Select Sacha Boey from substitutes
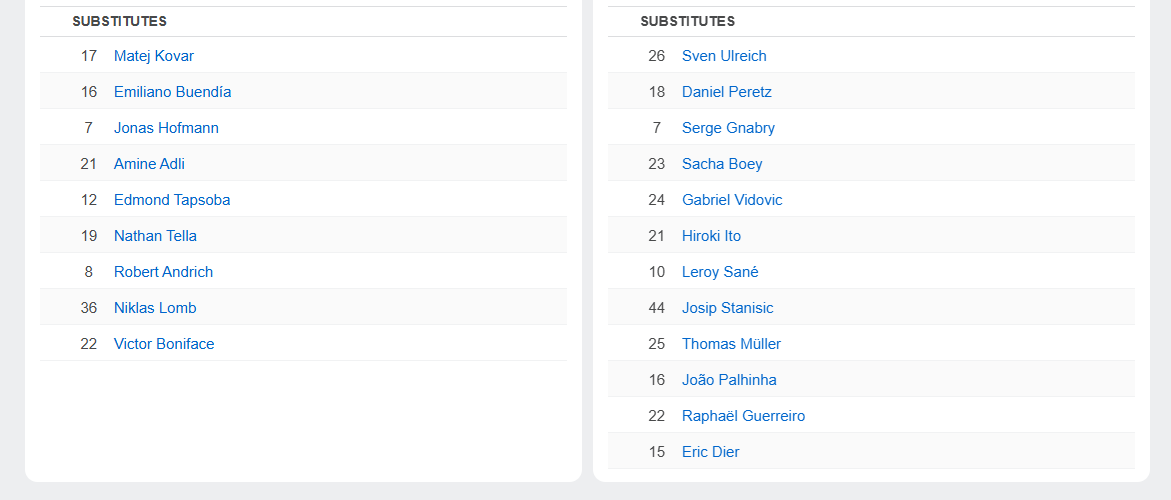This screenshot has height=500, width=1171. [x=722, y=164]
